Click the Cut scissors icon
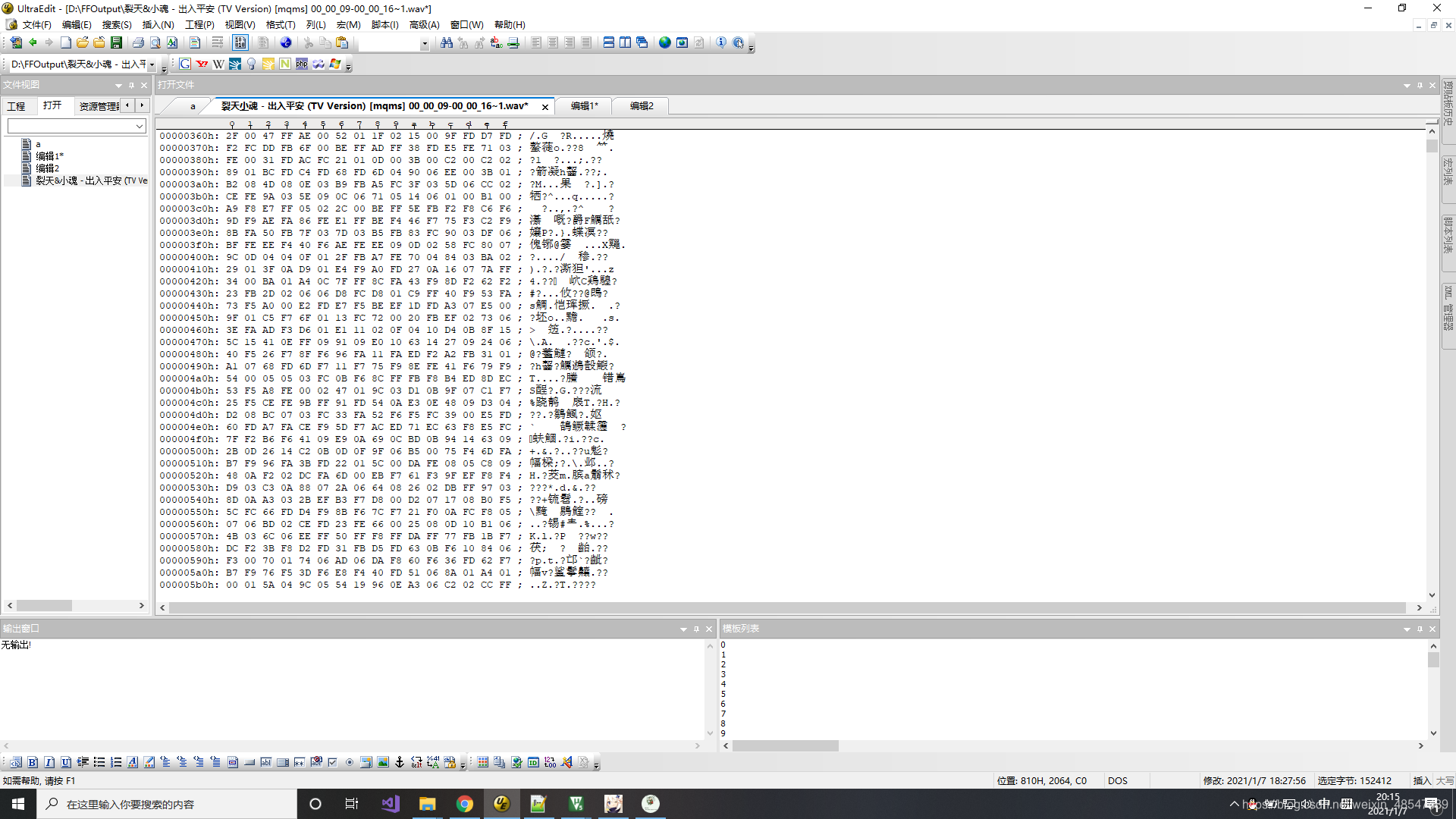The width and height of the screenshot is (1456, 819). coord(309,42)
